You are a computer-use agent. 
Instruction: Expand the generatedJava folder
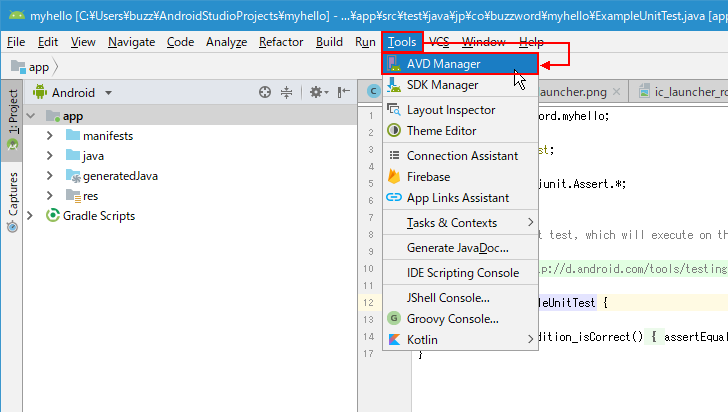coord(50,176)
